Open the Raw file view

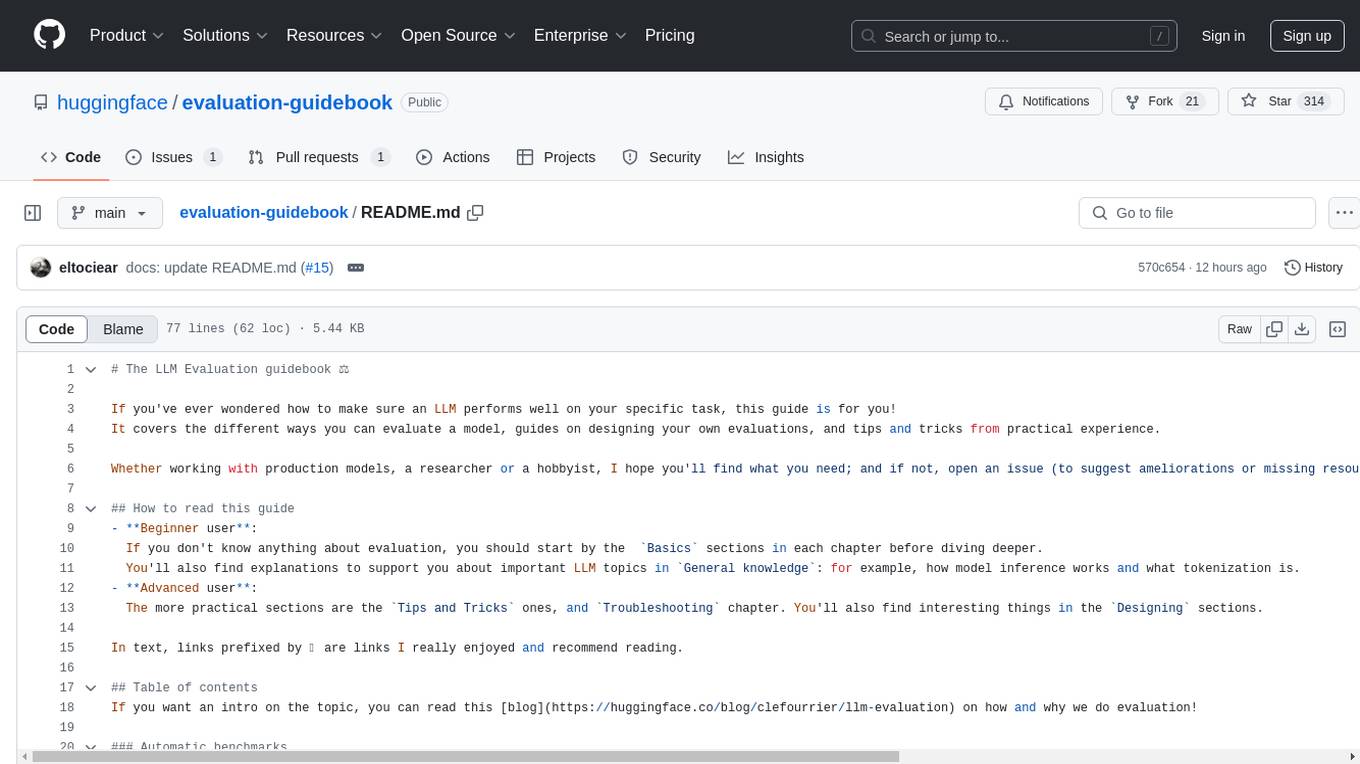coord(1239,329)
